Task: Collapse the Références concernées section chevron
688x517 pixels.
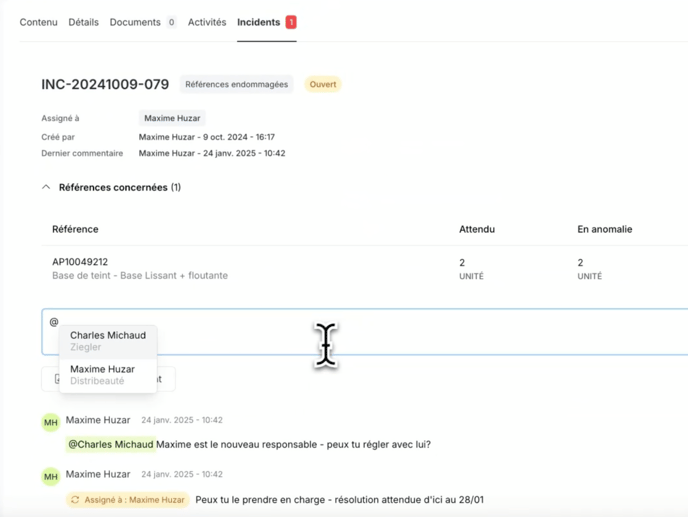Action: 46,187
